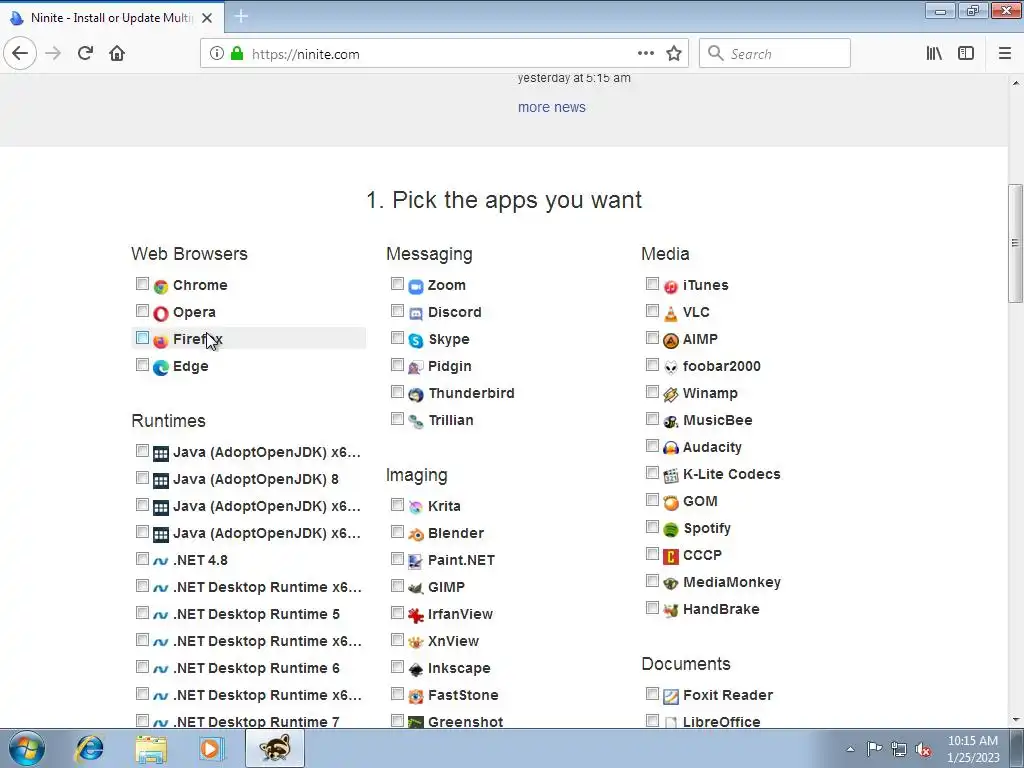Image resolution: width=1024 pixels, height=768 pixels.
Task: Bookmark this page with the star icon
Action: coord(674,54)
